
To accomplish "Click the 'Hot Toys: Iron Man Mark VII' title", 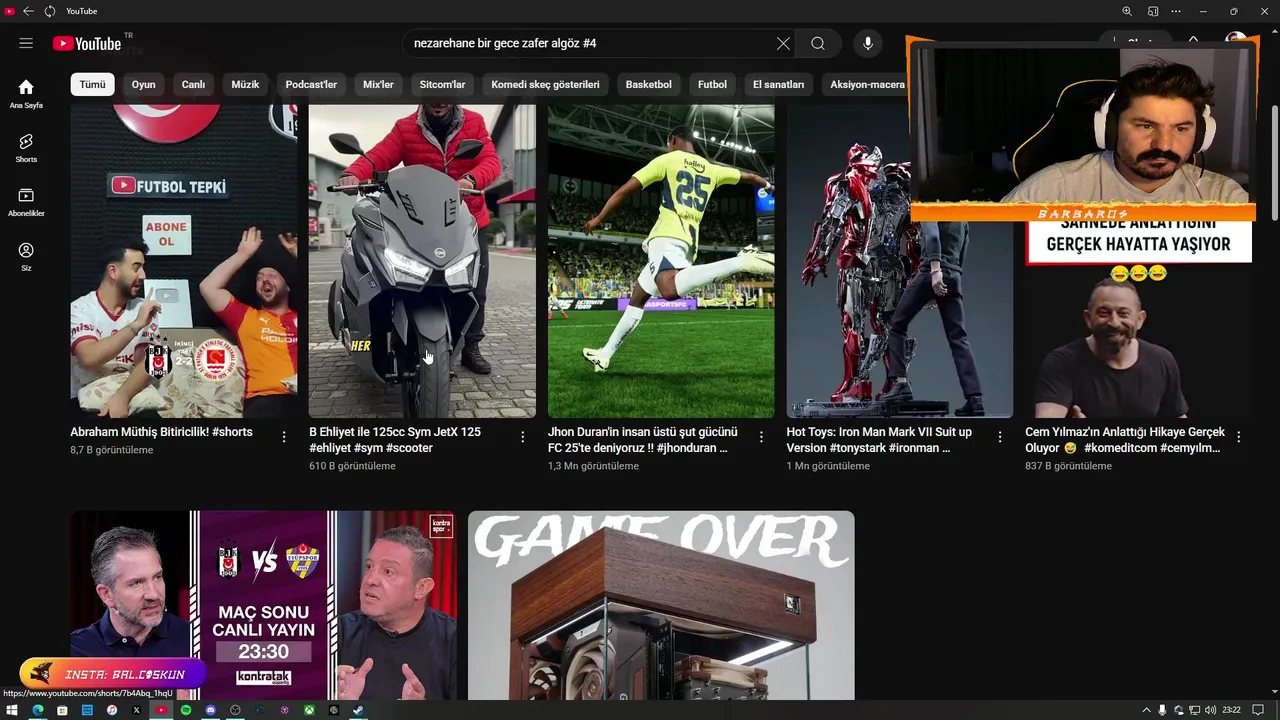I will click(879, 440).
